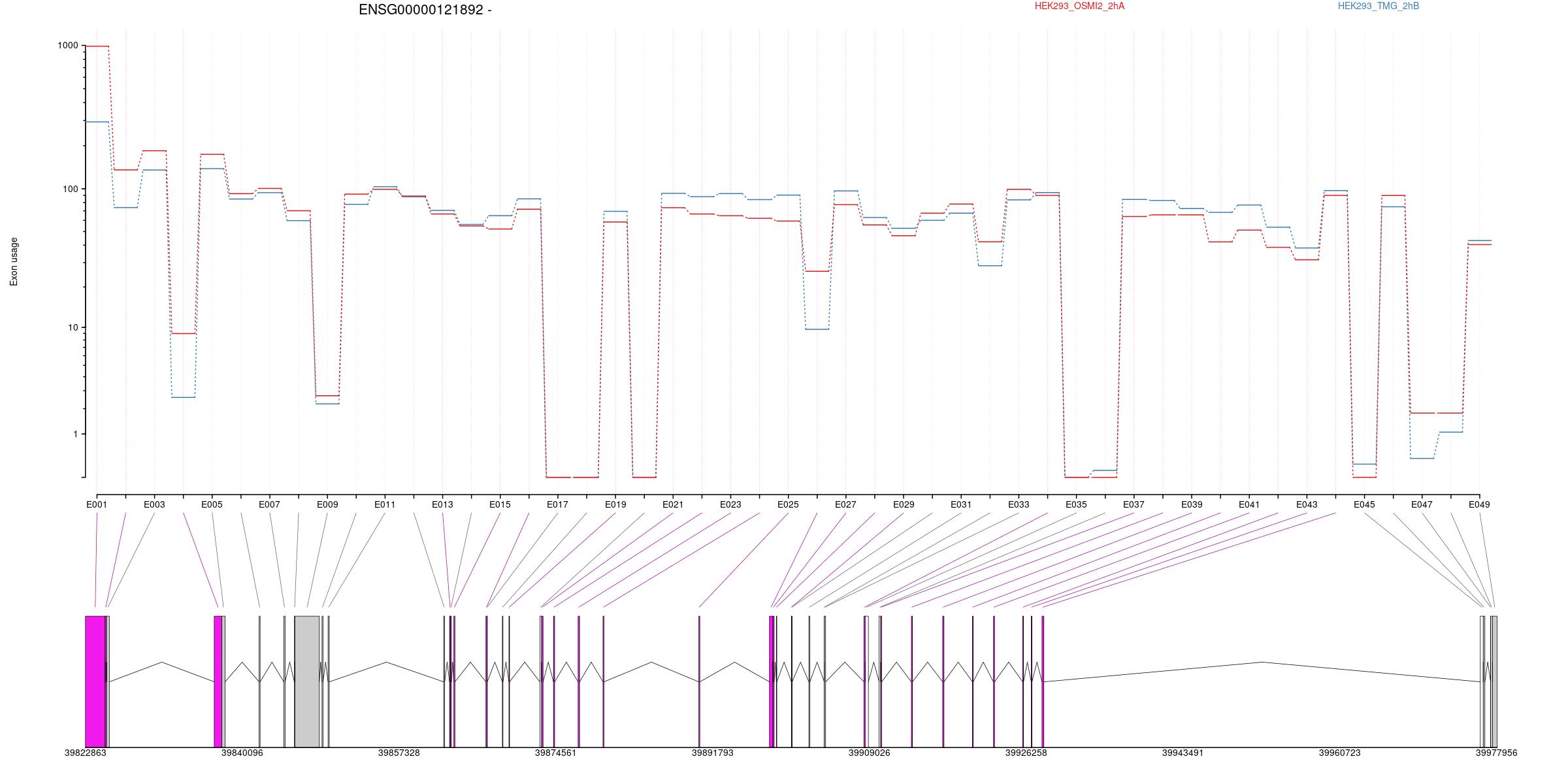The width and height of the screenshot is (1568, 784).
Task: Click exon label E043
Action: [x=1307, y=504]
